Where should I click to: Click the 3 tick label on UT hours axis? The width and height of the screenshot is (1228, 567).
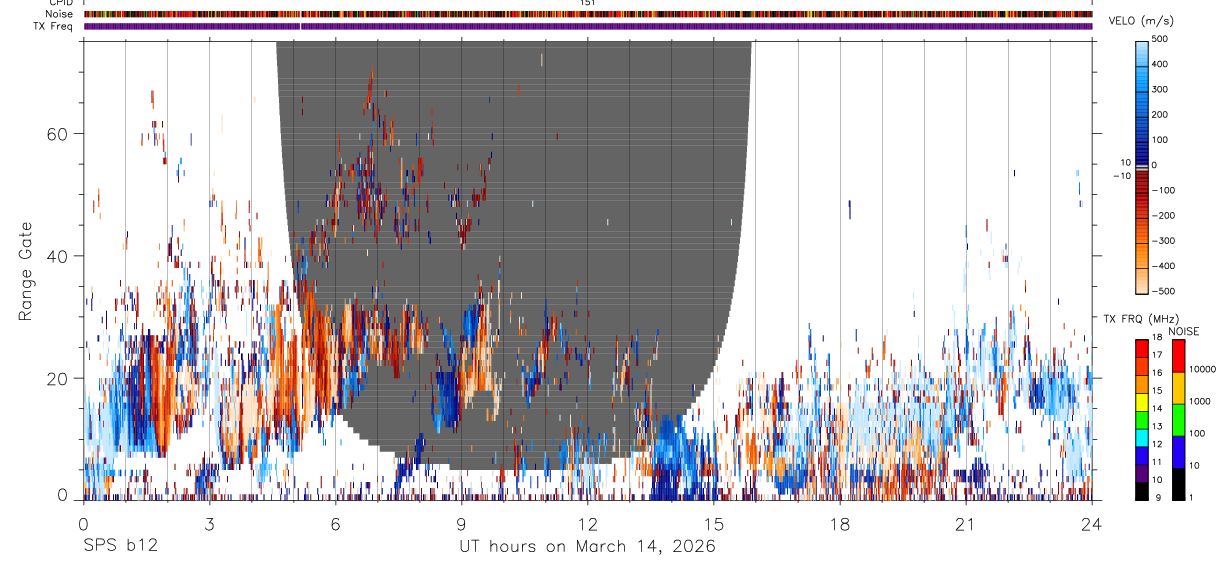(210, 524)
